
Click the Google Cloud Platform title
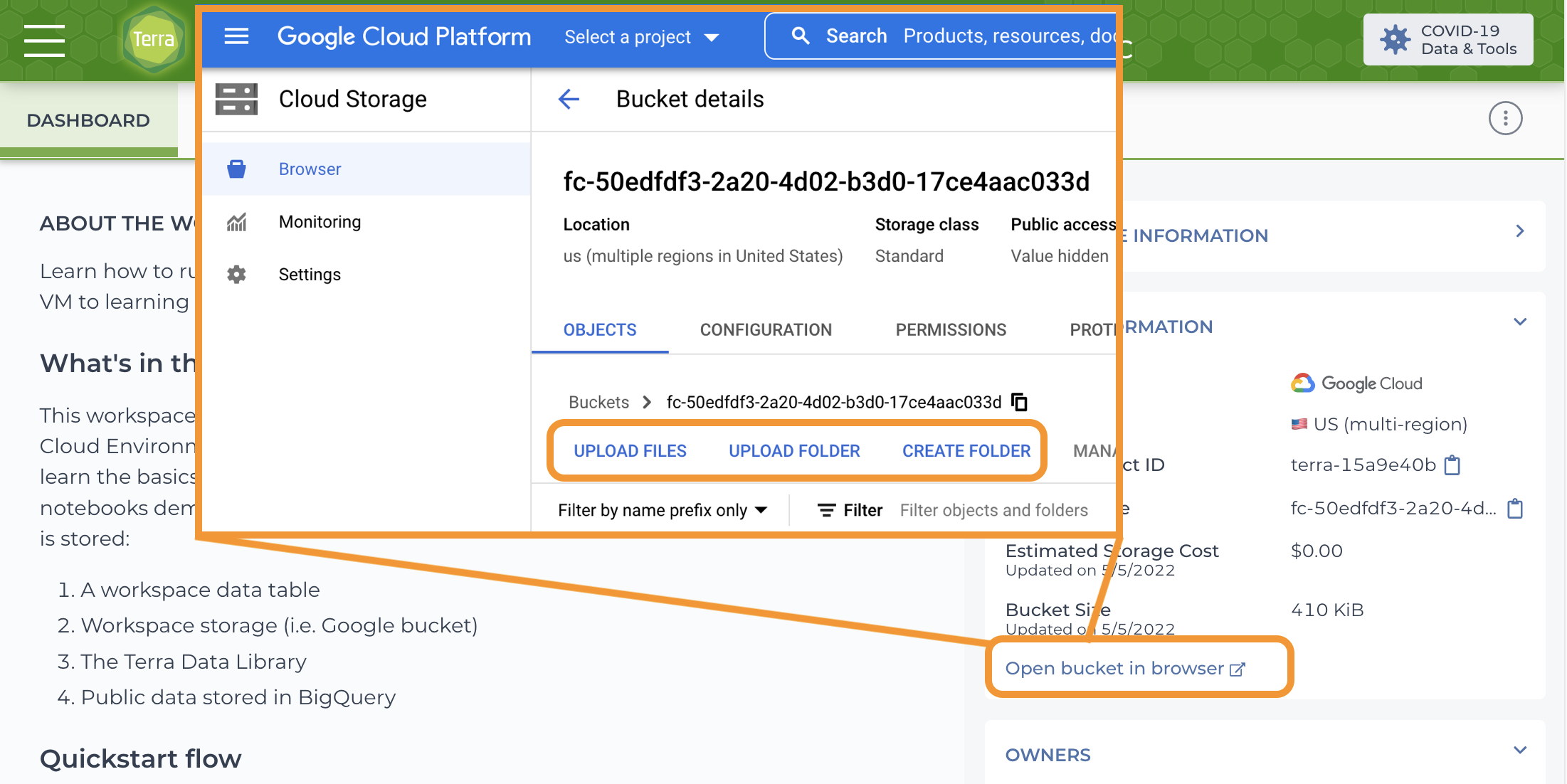click(403, 36)
